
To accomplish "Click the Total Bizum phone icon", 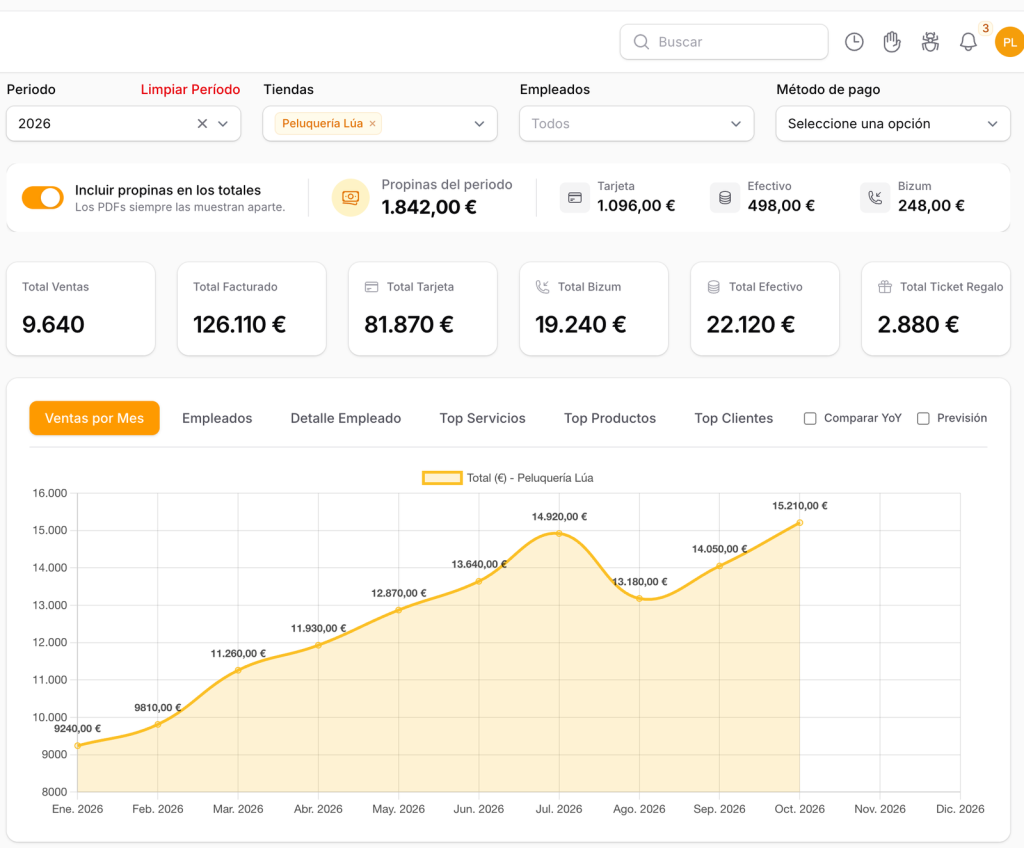I will [x=543, y=287].
